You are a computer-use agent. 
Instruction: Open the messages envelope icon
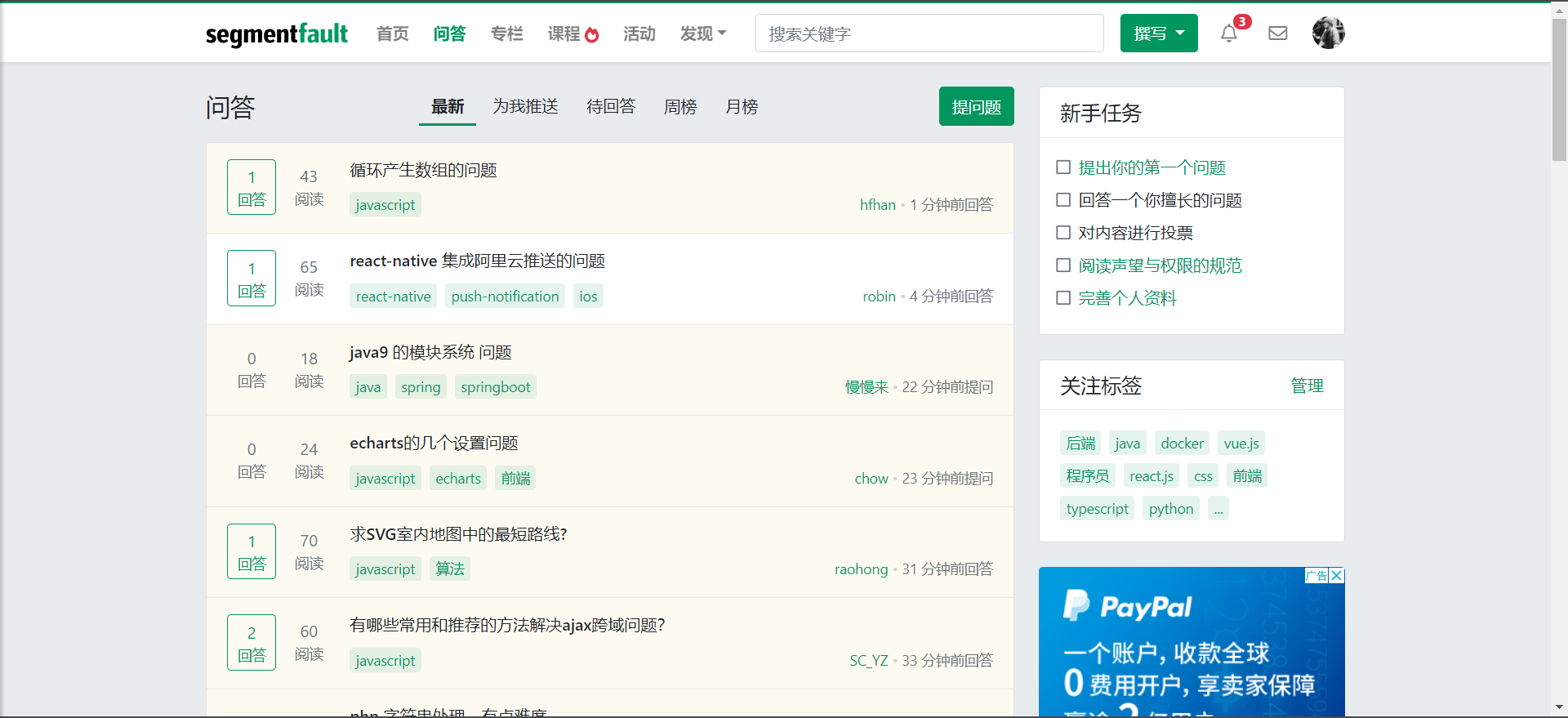click(x=1278, y=33)
